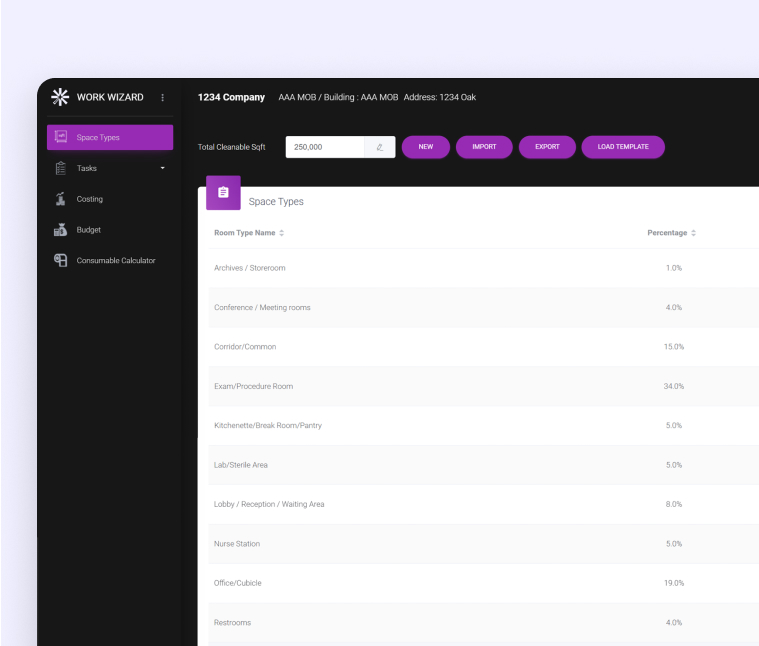Select the Archives / Storeroom row
The image size is (759, 646).
(x=484, y=268)
